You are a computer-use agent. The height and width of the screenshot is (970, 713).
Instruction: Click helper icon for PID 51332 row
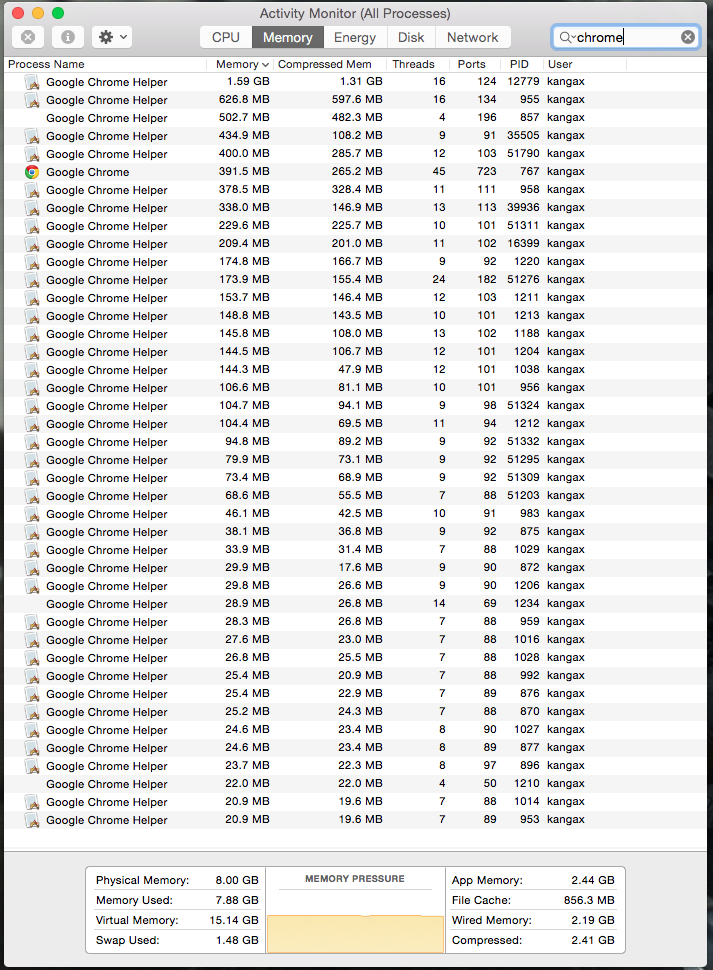click(x=32, y=442)
